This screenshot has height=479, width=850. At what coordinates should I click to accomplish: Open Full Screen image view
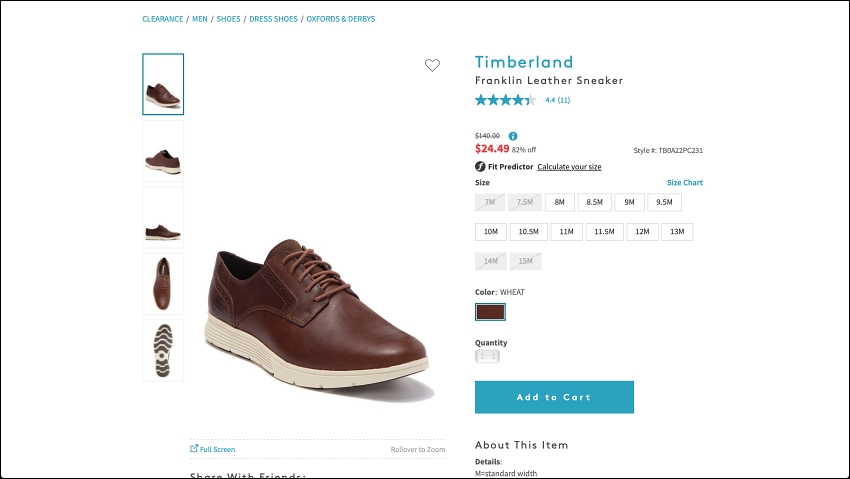[x=212, y=449]
